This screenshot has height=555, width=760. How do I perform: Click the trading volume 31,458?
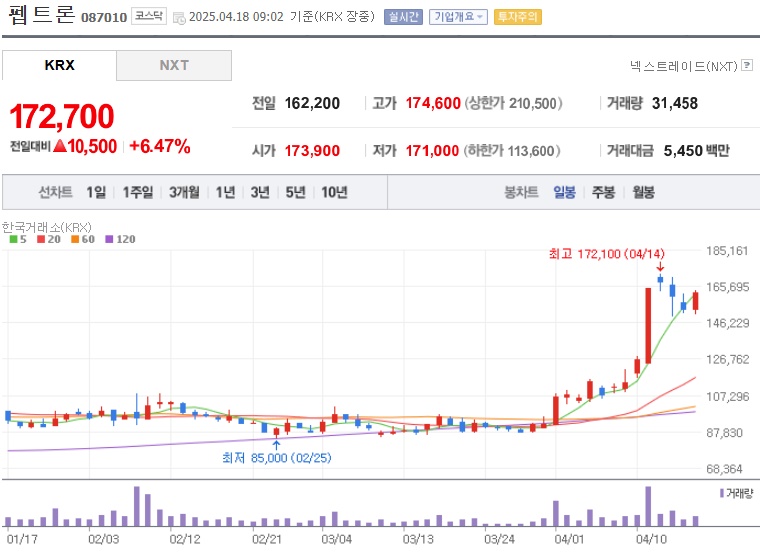(675, 103)
